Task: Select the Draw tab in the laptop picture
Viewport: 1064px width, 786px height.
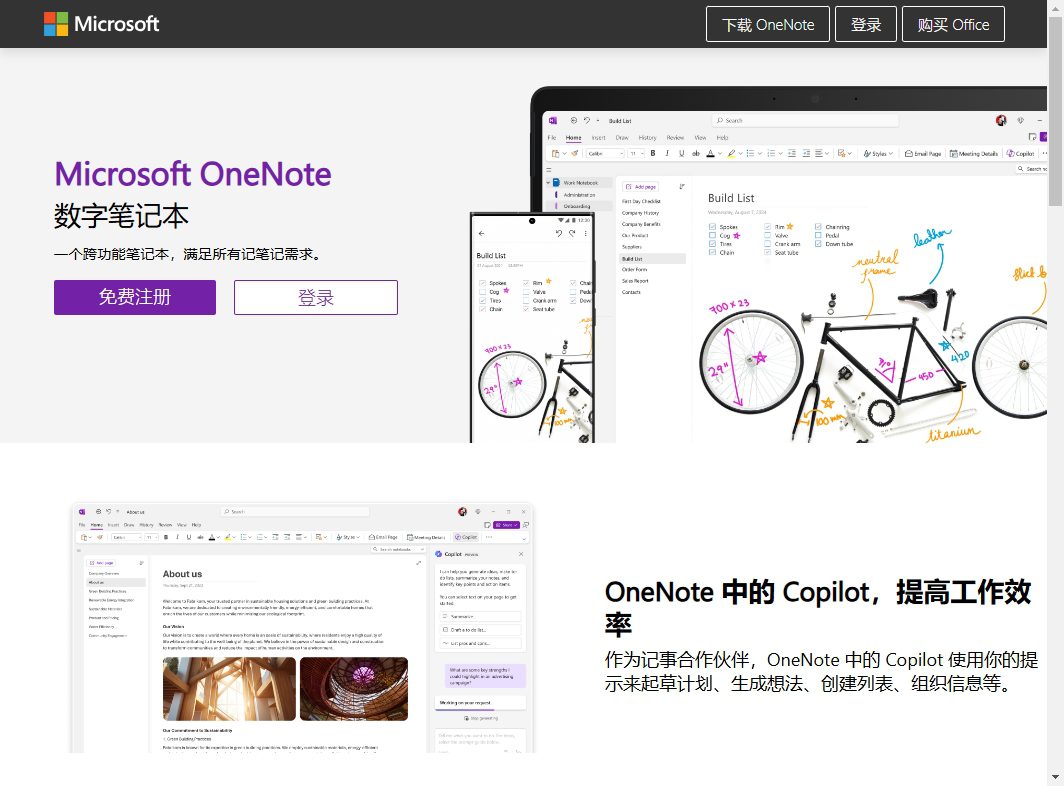Action: coord(622,138)
